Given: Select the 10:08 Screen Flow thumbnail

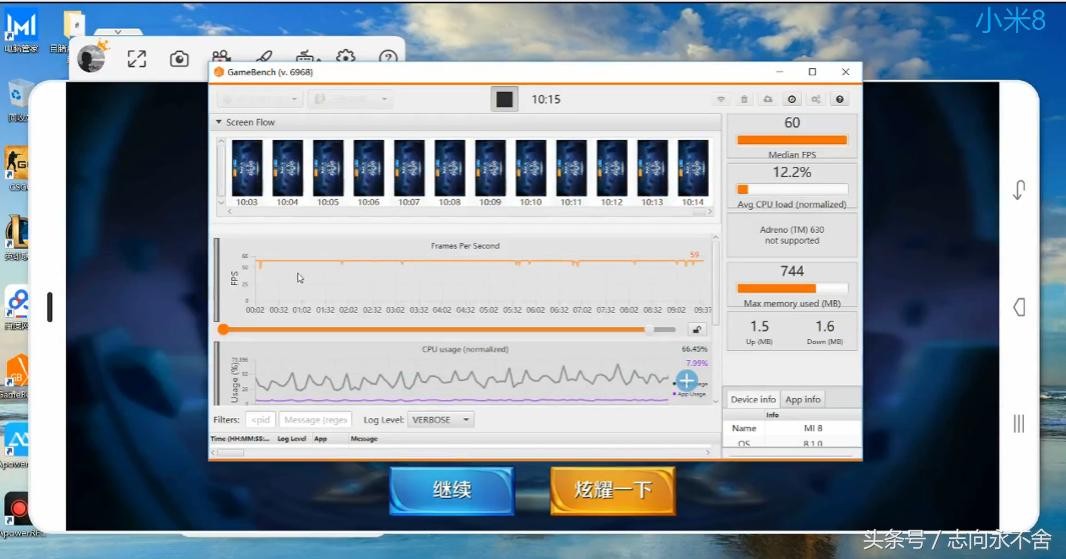Looking at the screenshot, I should [x=449, y=168].
